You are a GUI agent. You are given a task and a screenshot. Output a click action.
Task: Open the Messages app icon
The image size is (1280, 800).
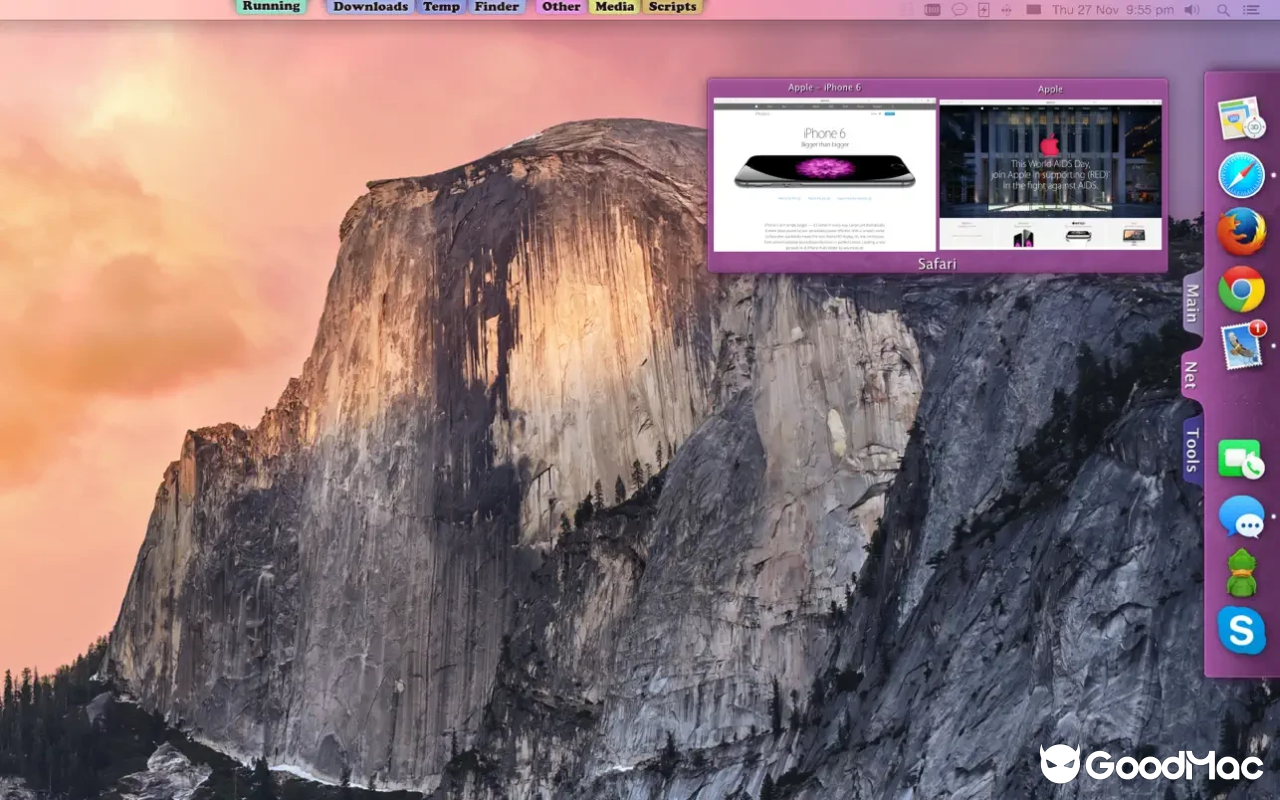pyautogui.click(x=1241, y=517)
